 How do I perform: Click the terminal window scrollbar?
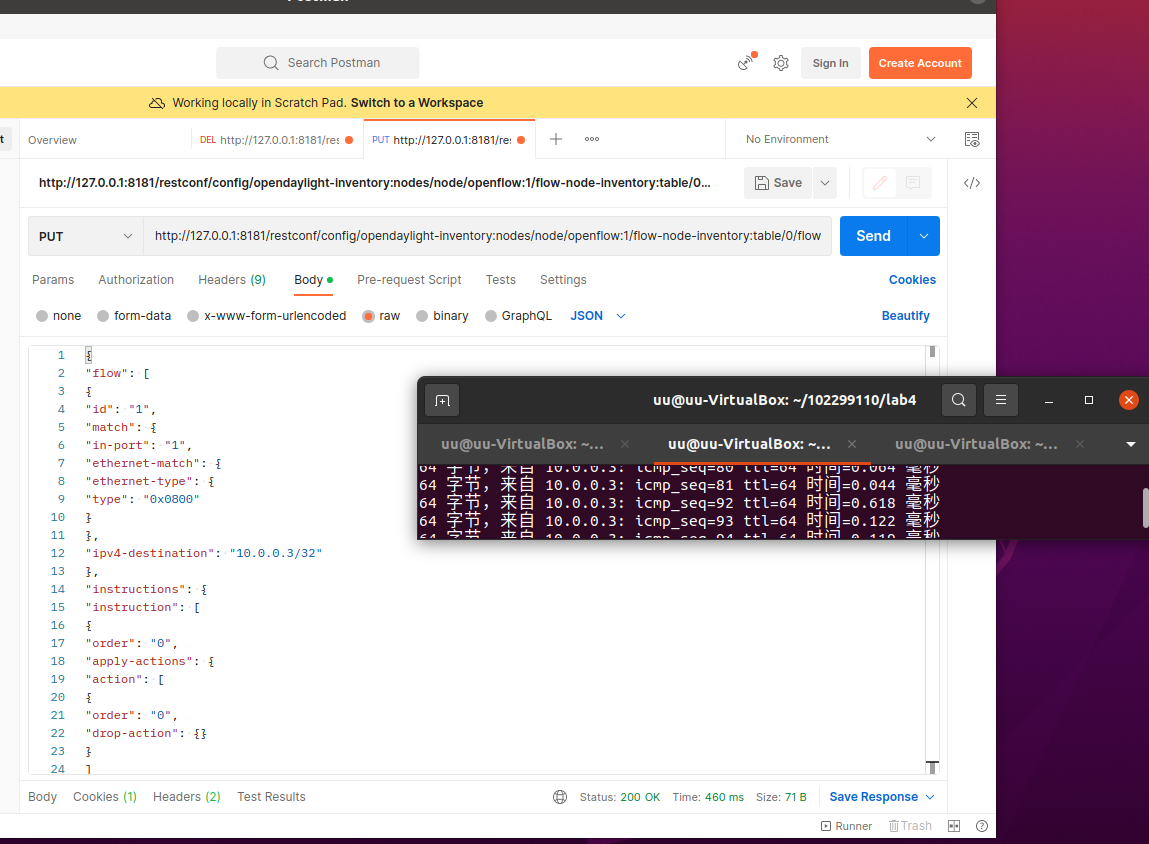click(x=1145, y=507)
